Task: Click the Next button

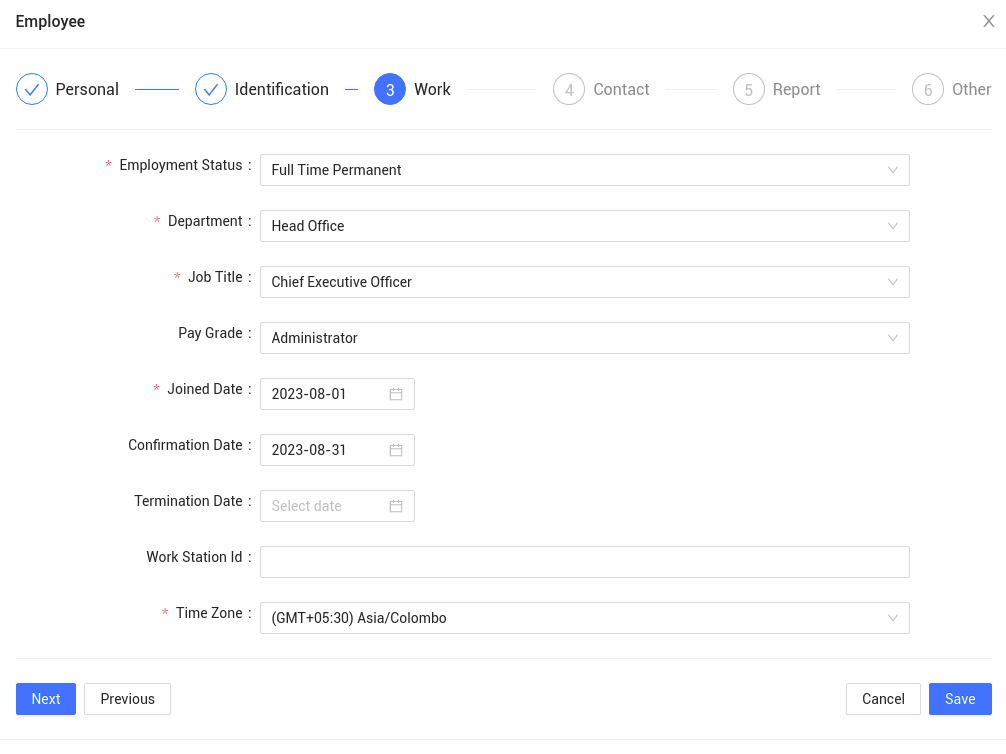Action: tap(46, 699)
